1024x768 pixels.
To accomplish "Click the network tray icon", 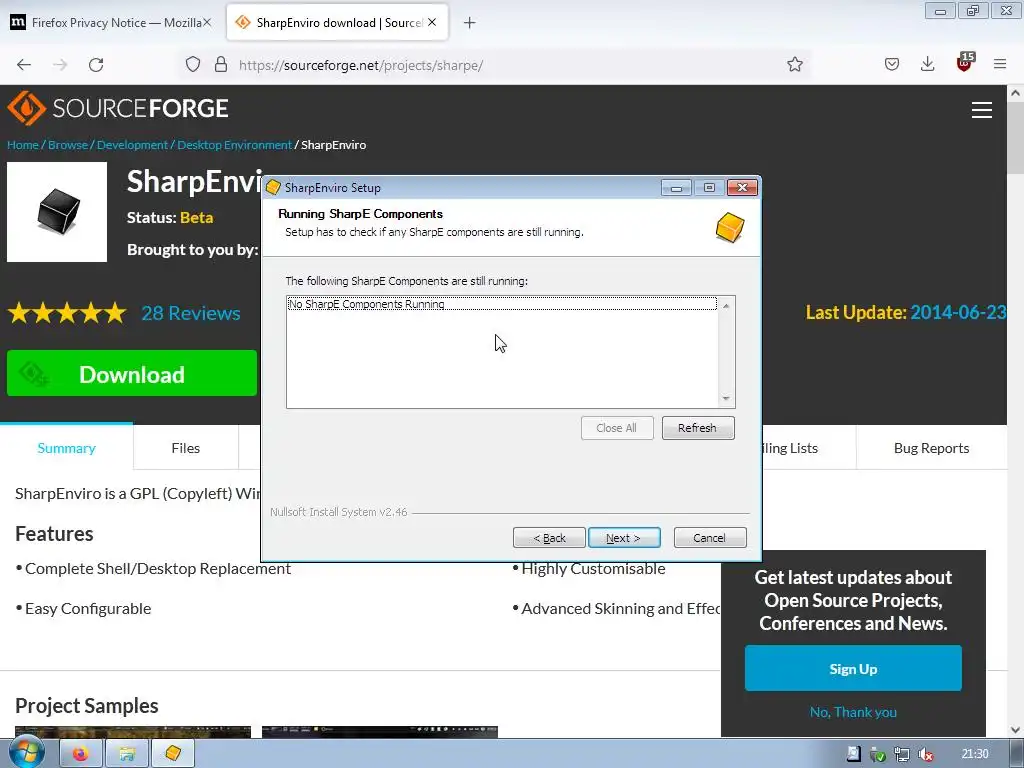I will (902, 754).
